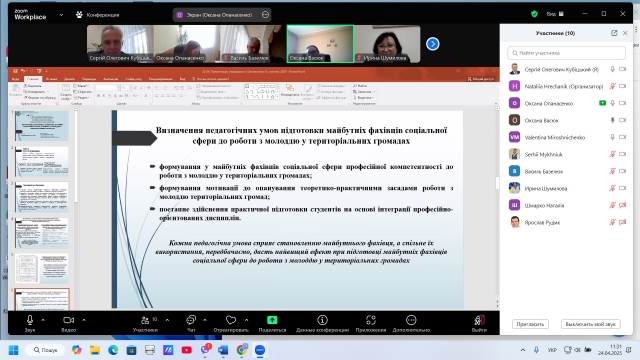The height and width of the screenshot is (360, 640).
Task: Click the green encryption shield icon
Action: pos(534,14)
